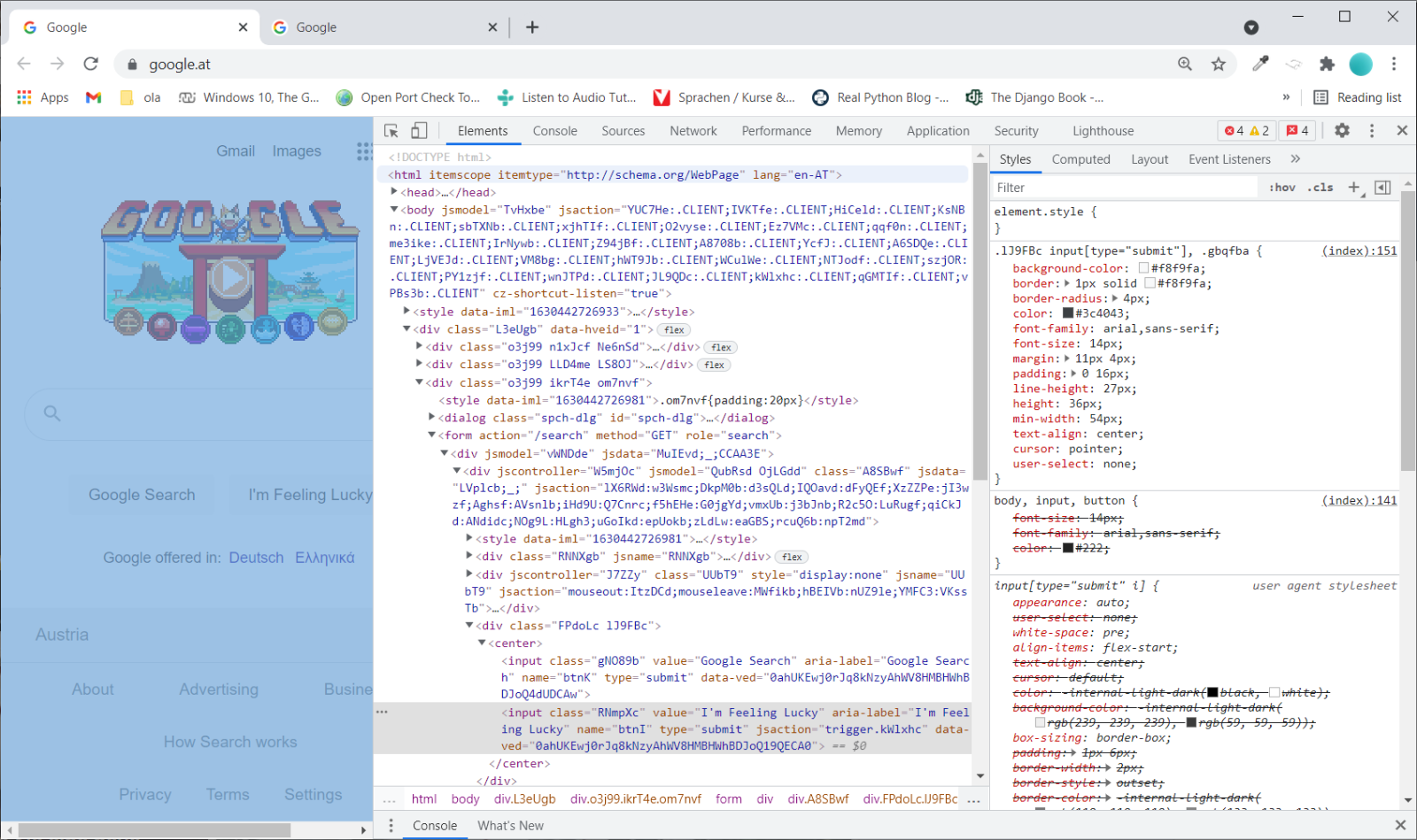
Task: Open the Performance tab
Action: click(x=777, y=131)
